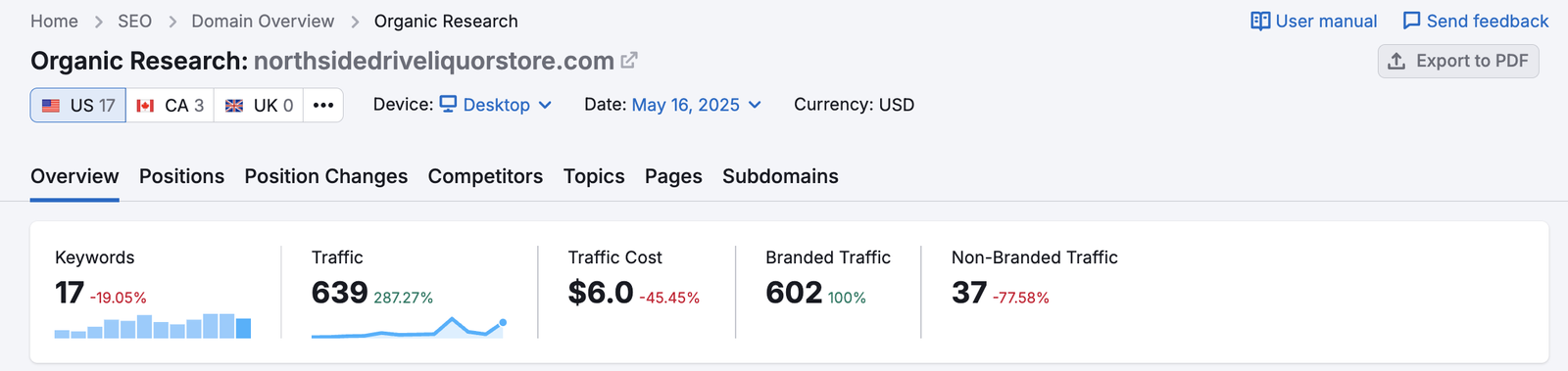Expand the May 16, 2025 date picker

pyautogui.click(x=697, y=105)
